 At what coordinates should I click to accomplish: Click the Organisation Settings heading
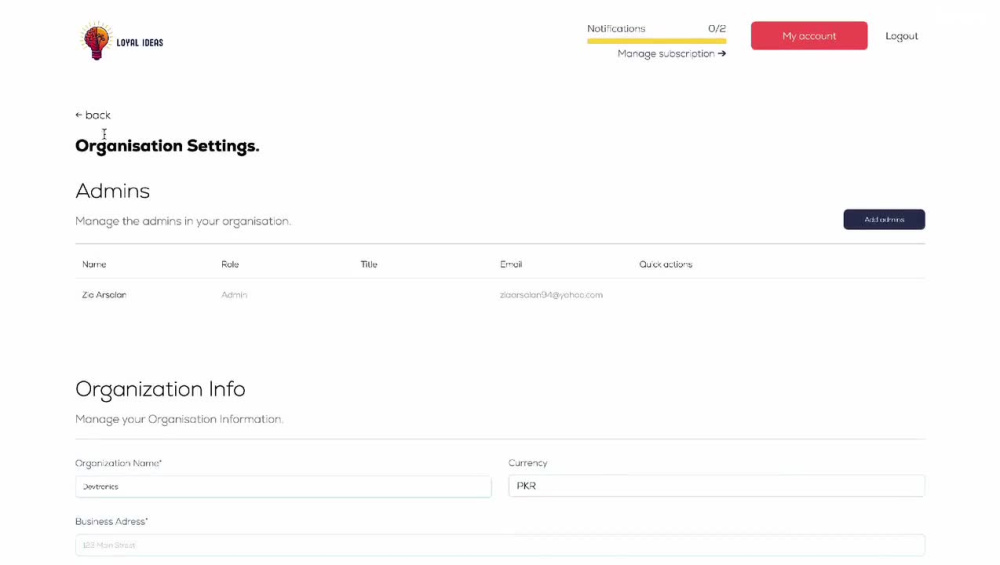point(167,146)
